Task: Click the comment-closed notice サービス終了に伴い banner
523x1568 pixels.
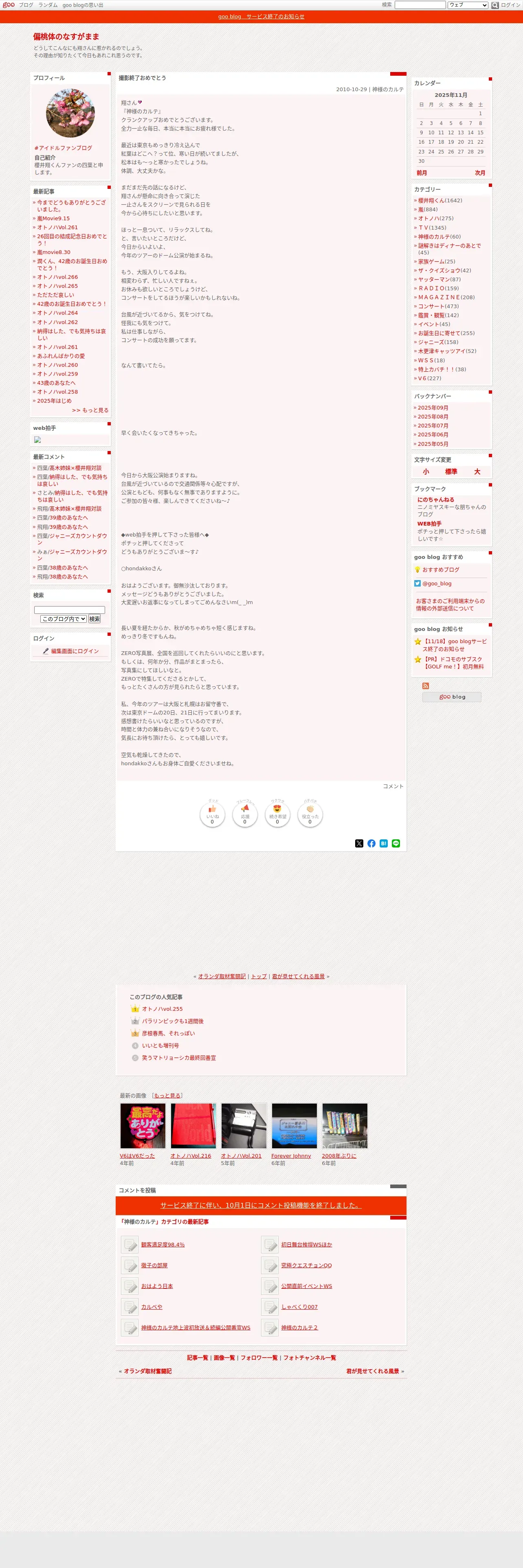Action: (x=261, y=1205)
